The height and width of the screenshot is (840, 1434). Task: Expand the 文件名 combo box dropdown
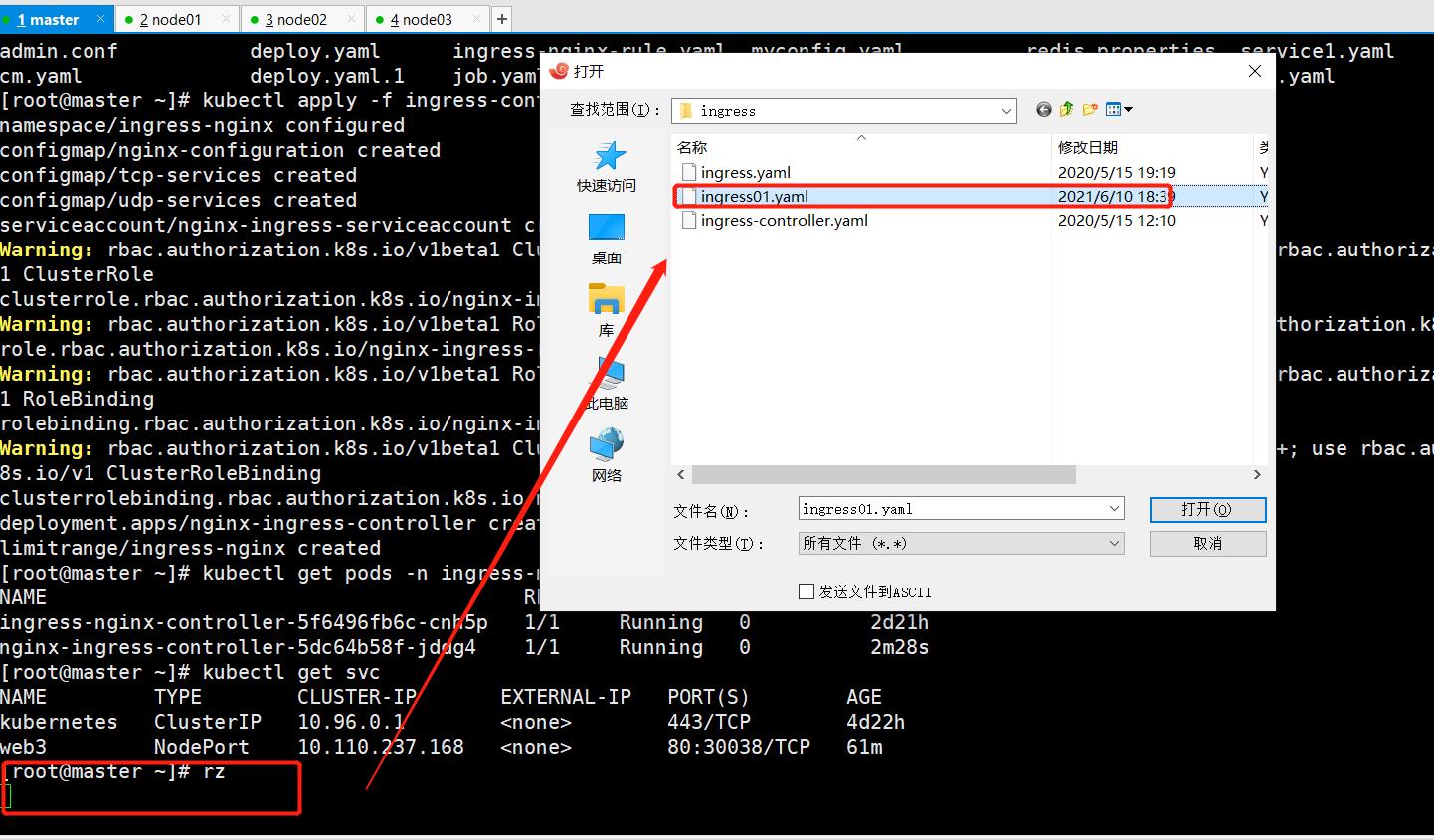point(1114,509)
